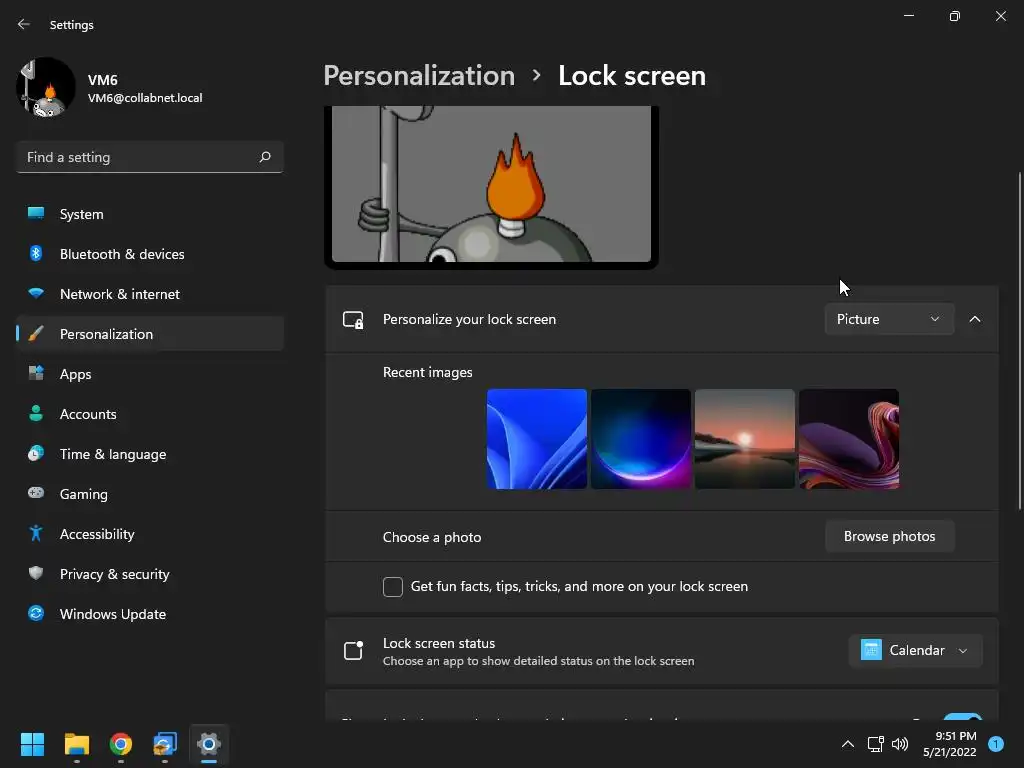Click the Windows Update sync icon

pos(36,613)
